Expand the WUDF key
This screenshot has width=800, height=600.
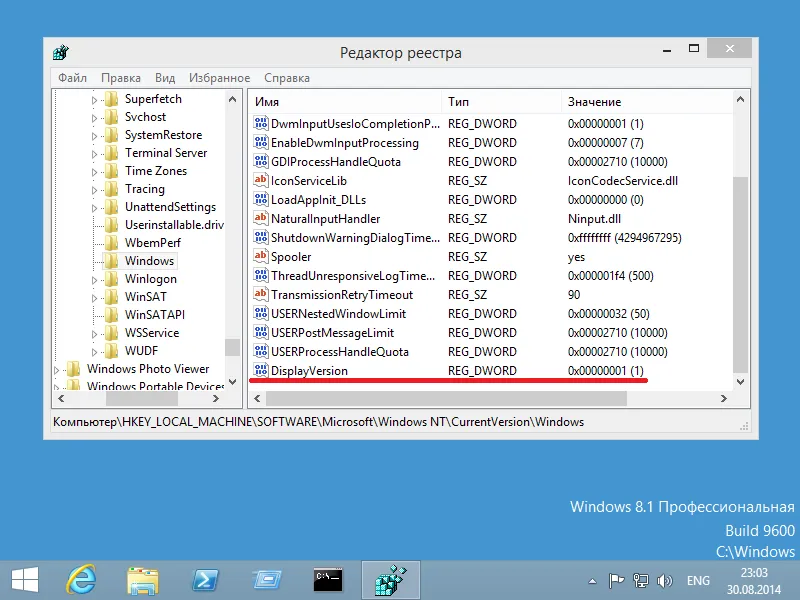94,352
